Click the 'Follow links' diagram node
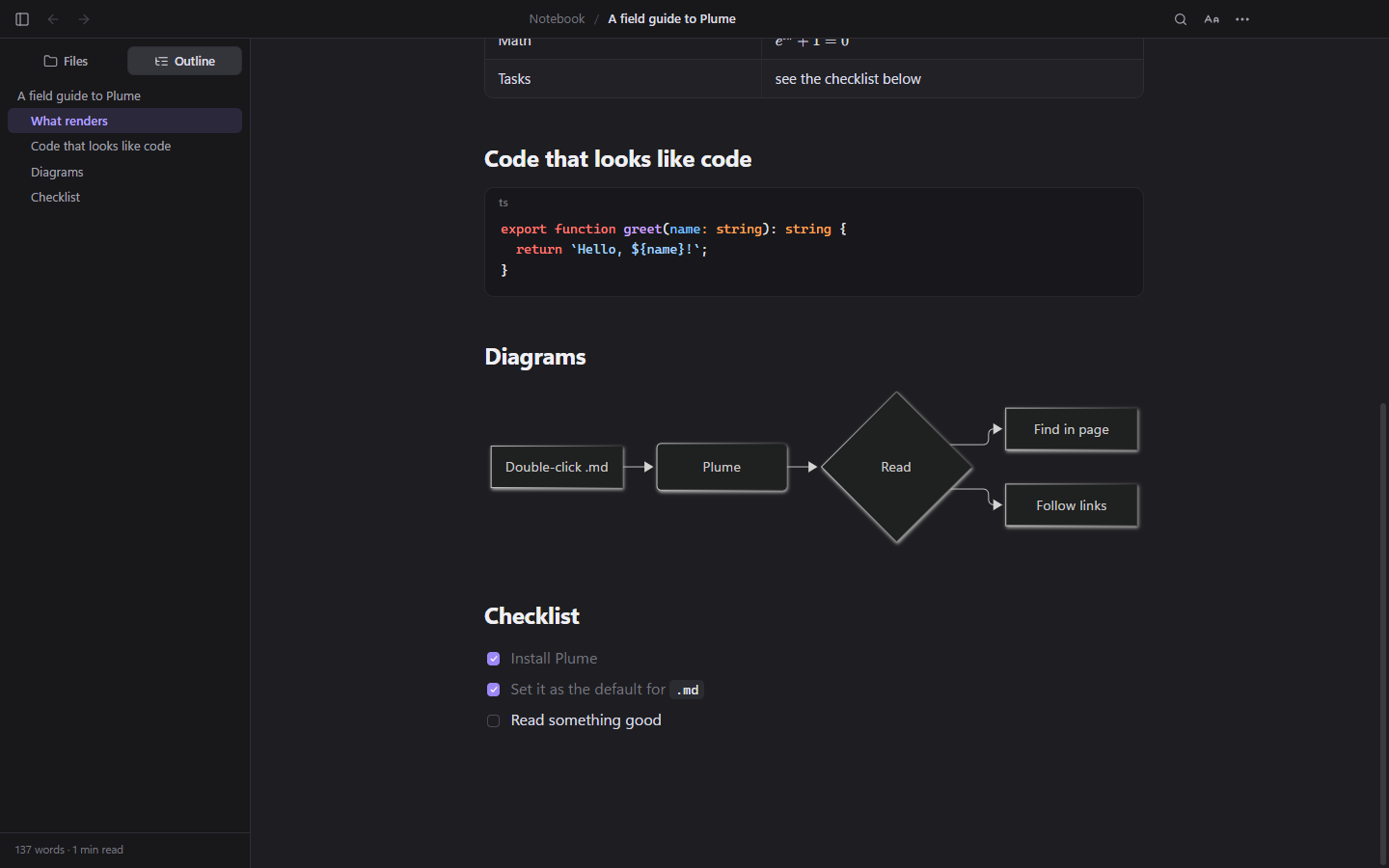 click(1071, 505)
